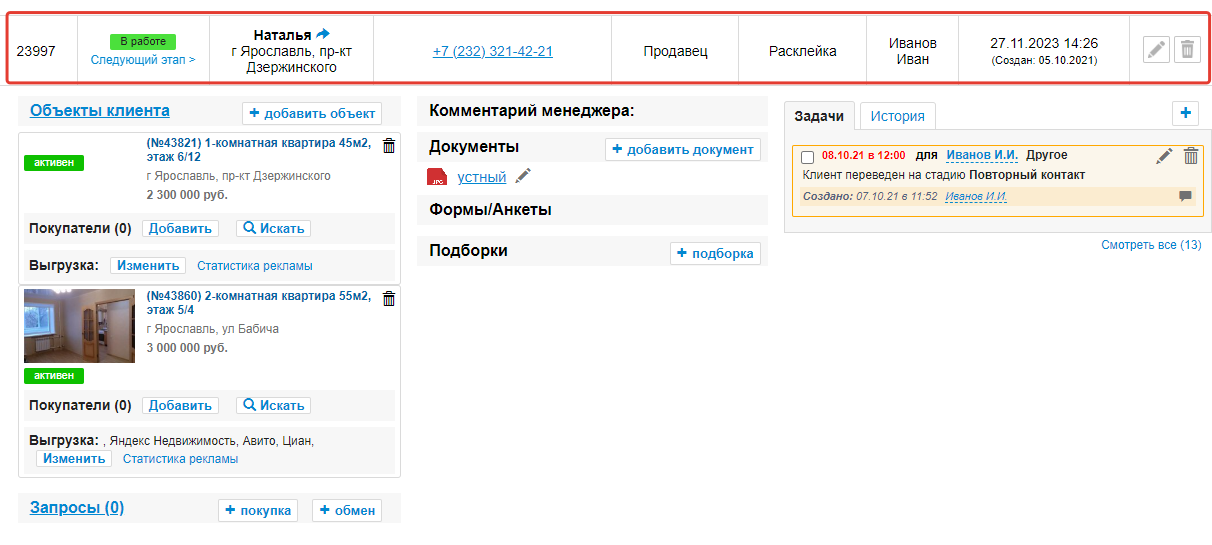
Task: Add a new task with plus button
Action: click(1185, 113)
